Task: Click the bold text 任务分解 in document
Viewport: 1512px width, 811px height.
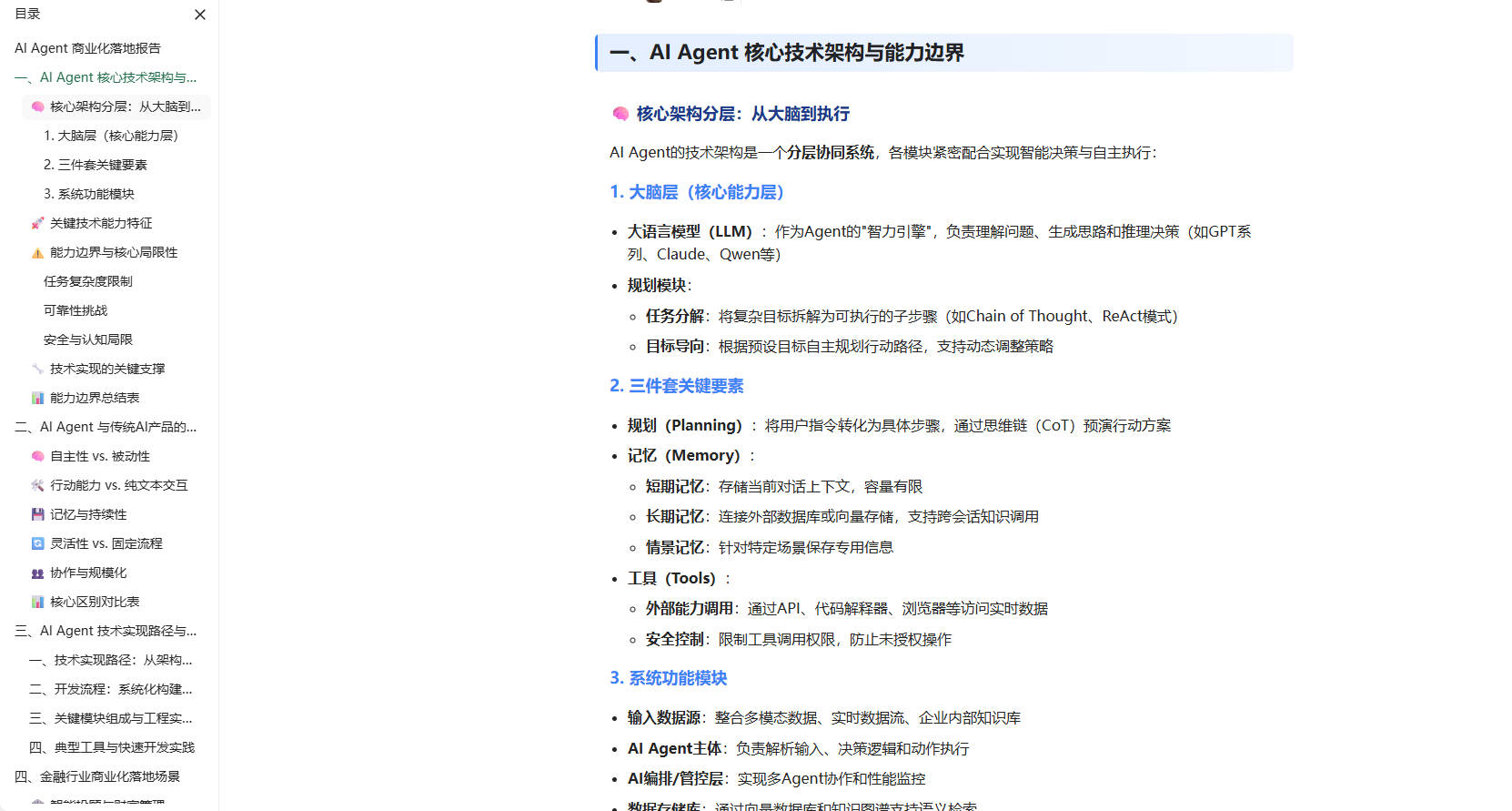Action: pos(675,316)
